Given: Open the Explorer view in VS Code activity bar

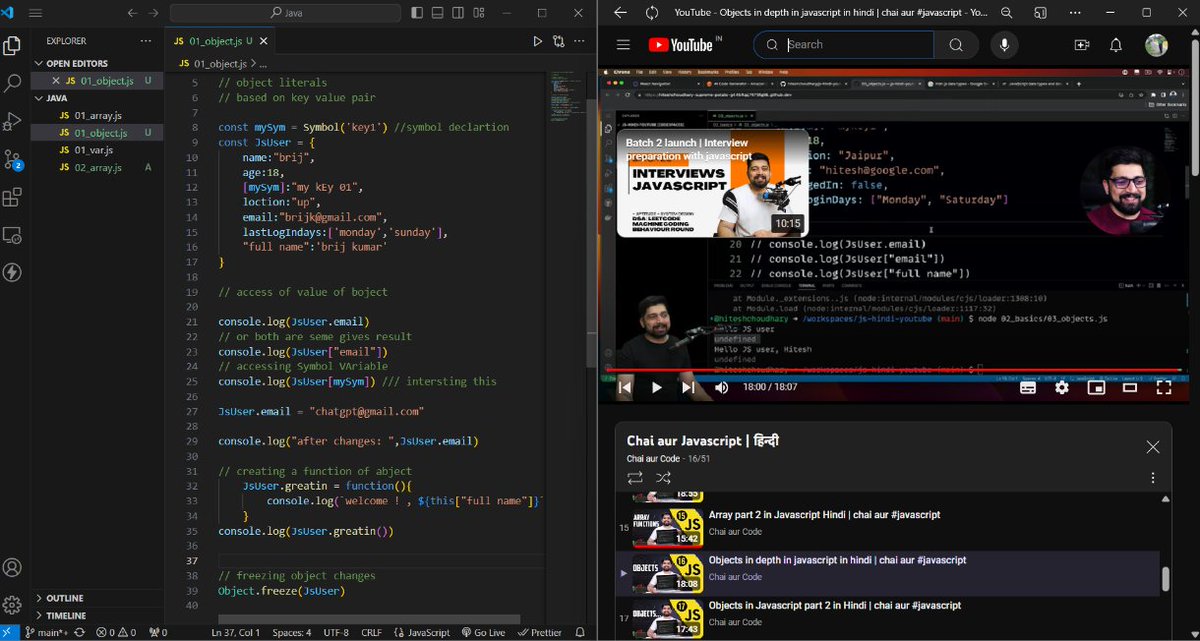Looking at the screenshot, I should pos(13,45).
